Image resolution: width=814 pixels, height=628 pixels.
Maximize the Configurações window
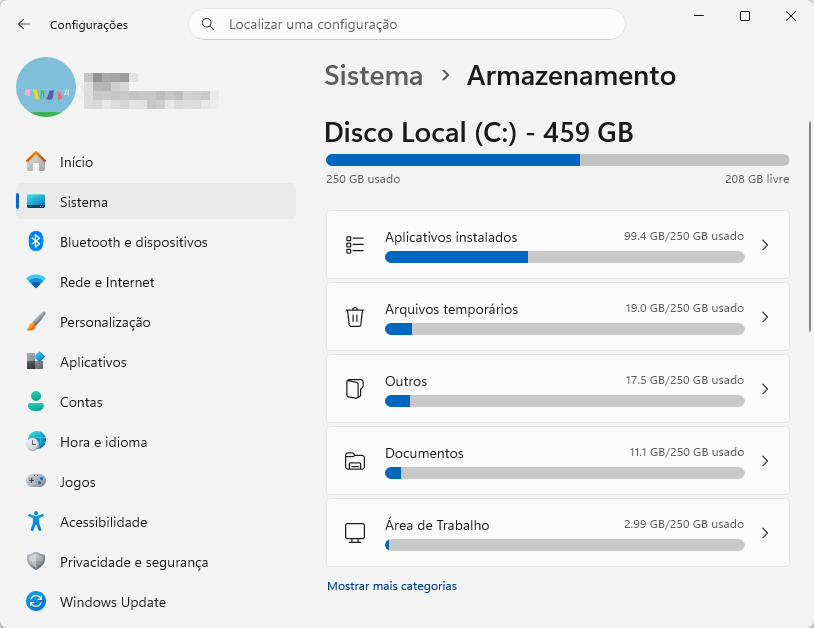(x=744, y=16)
